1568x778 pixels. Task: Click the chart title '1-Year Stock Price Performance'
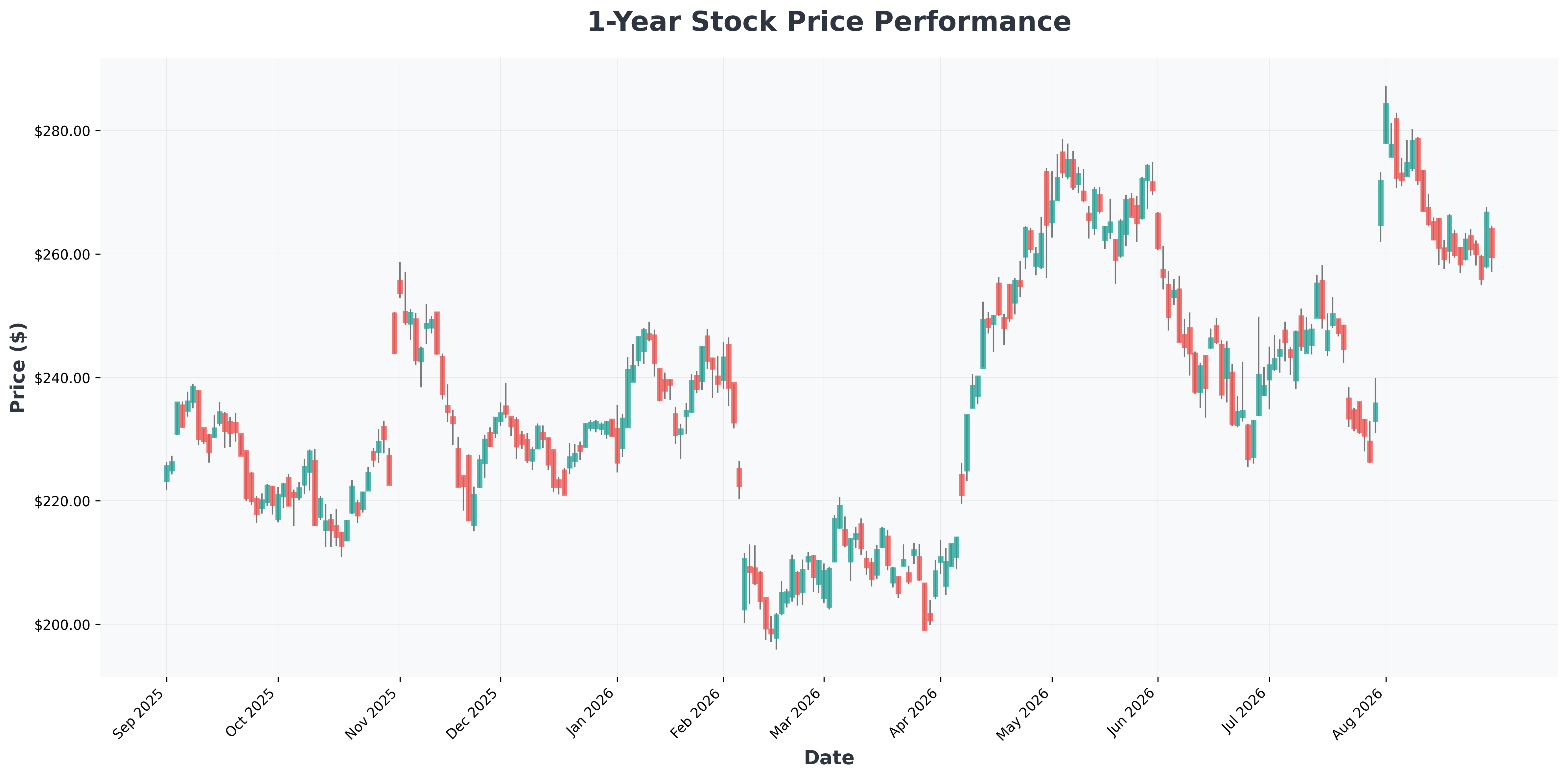tap(829, 22)
